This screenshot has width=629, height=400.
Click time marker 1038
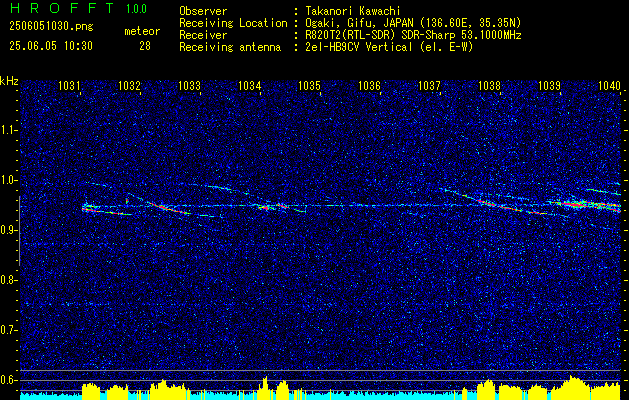489,85
